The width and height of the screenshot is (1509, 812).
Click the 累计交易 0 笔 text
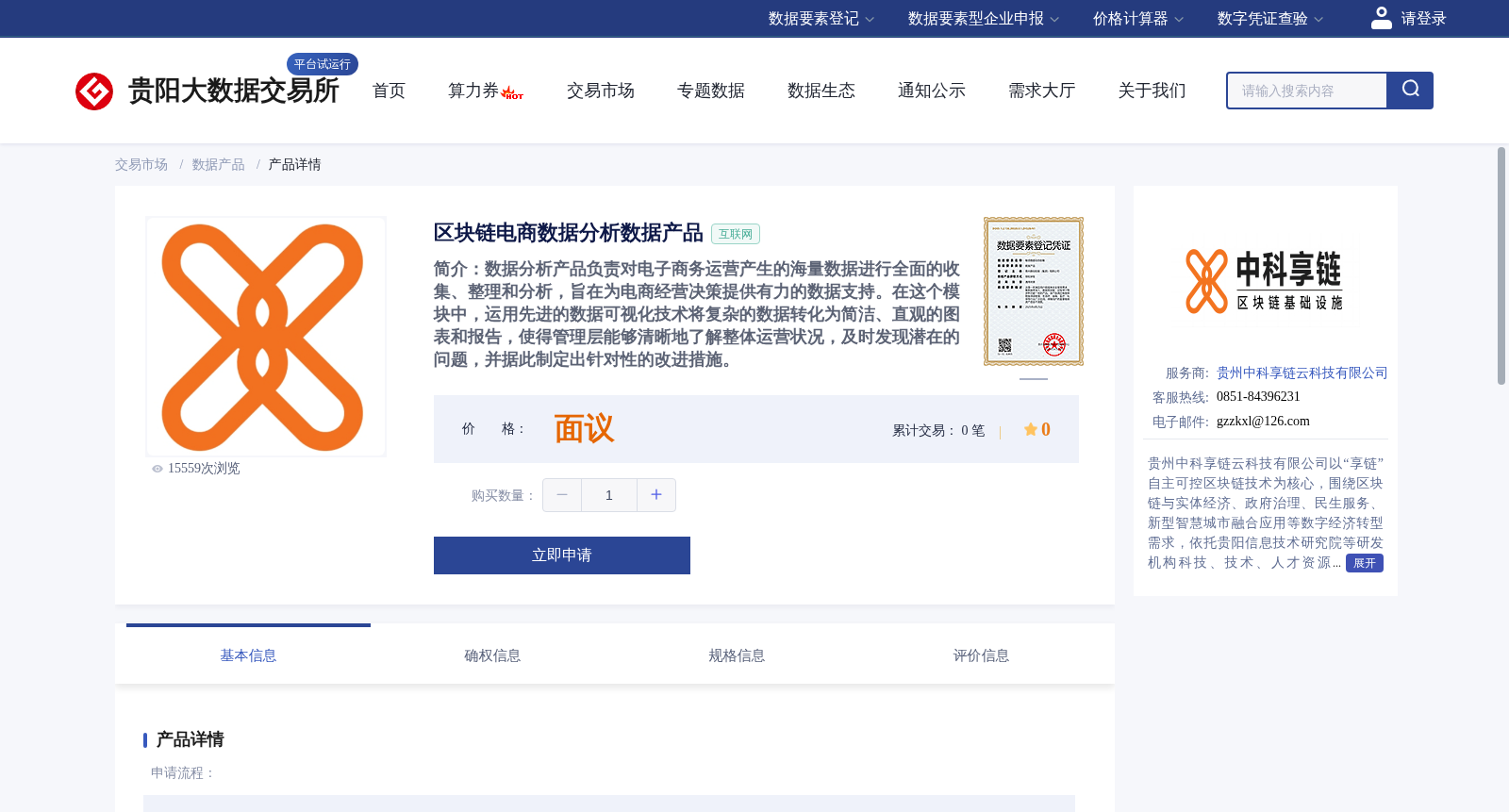[x=938, y=431]
